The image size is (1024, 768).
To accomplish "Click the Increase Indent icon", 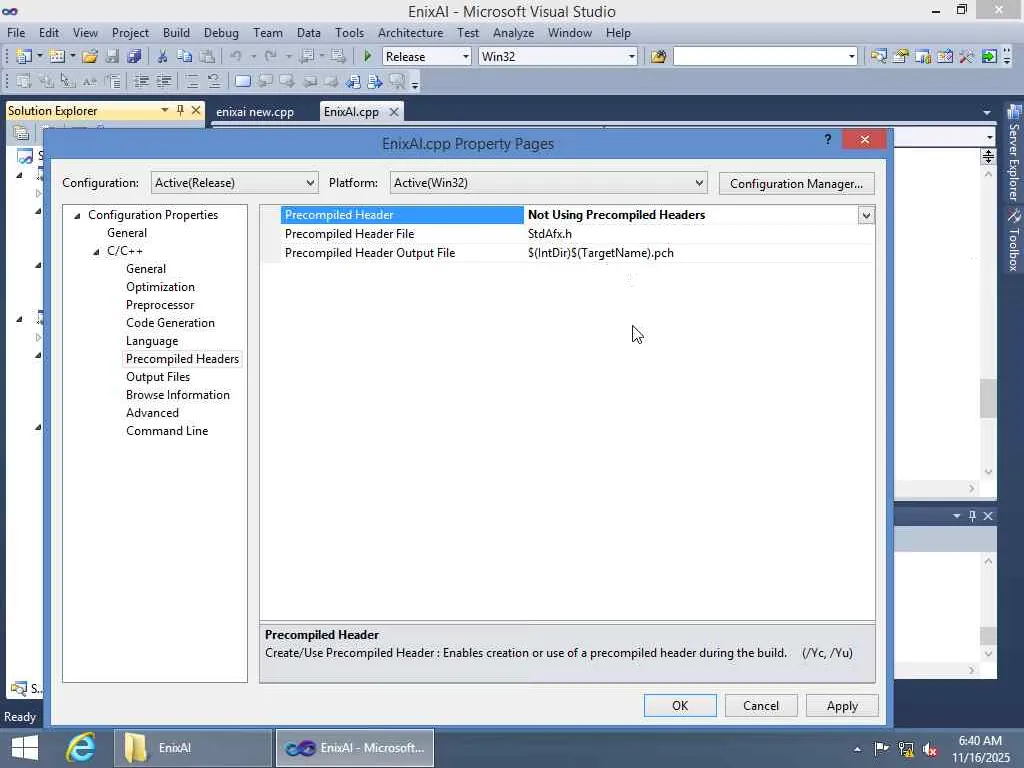I will 163,82.
